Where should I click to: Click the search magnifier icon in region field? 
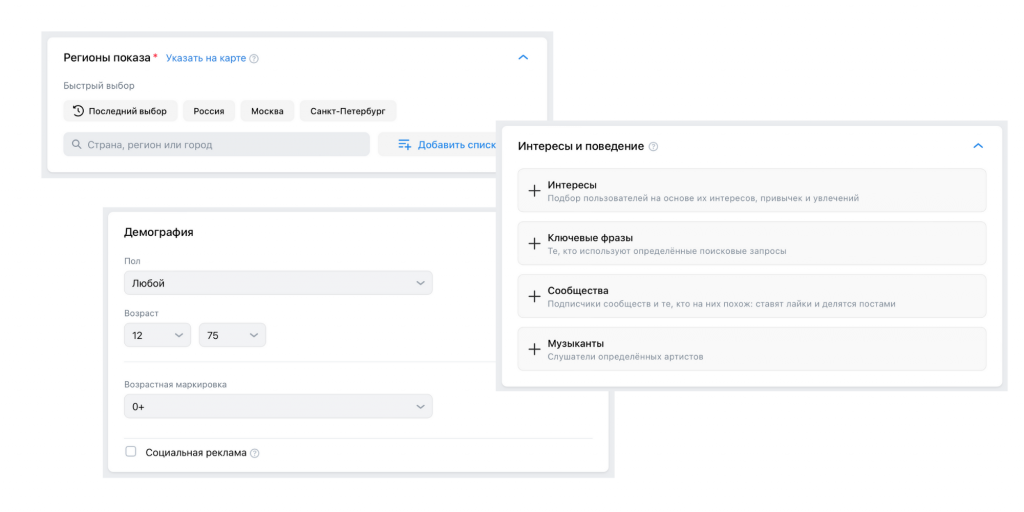(77, 144)
